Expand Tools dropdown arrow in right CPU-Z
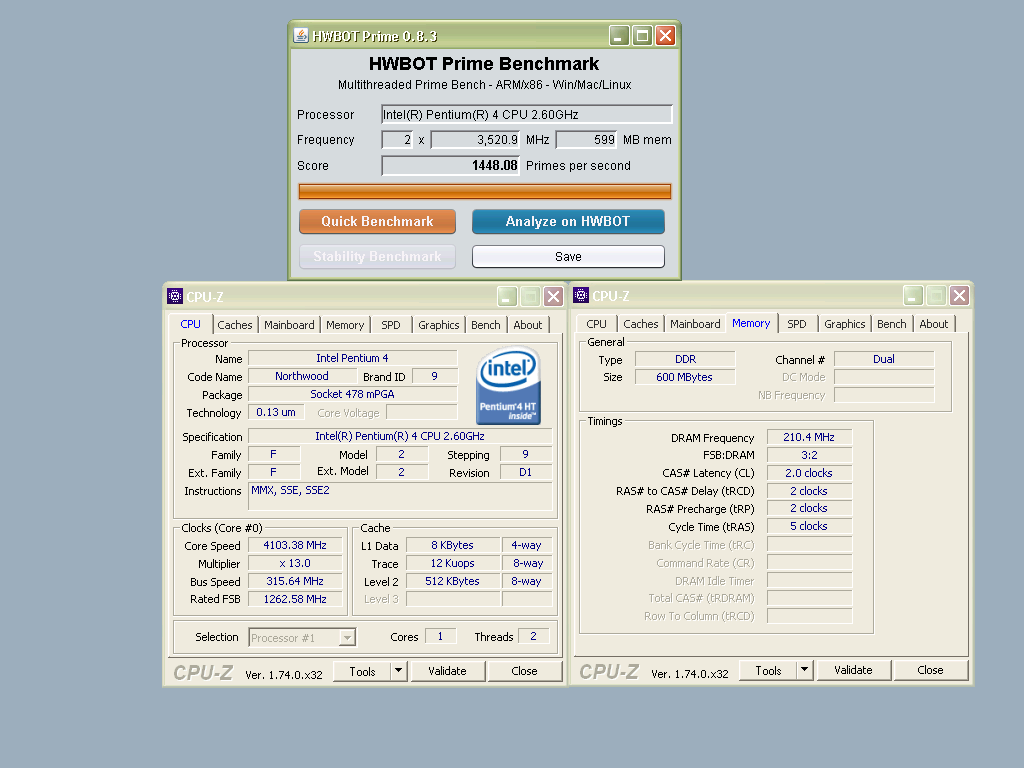The image size is (1024, 768). pyautogui.click(x=805, y=670)
